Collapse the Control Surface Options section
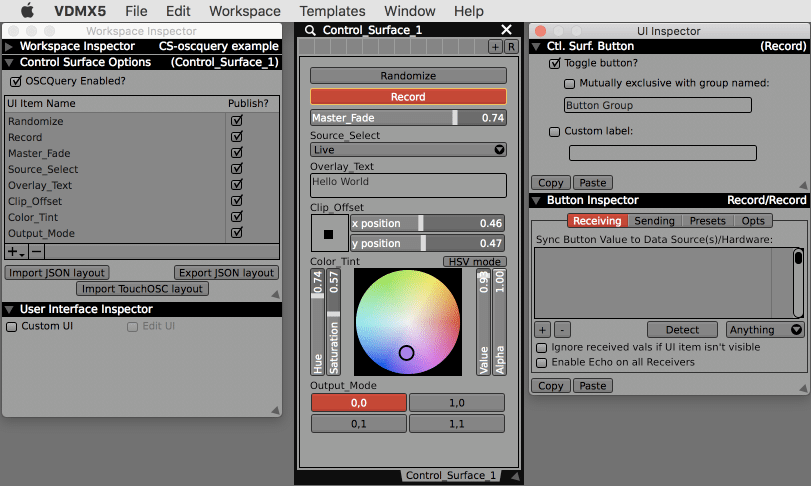This screenshot has height=486, width=811. pyautogui.click(x=9, y=63)
